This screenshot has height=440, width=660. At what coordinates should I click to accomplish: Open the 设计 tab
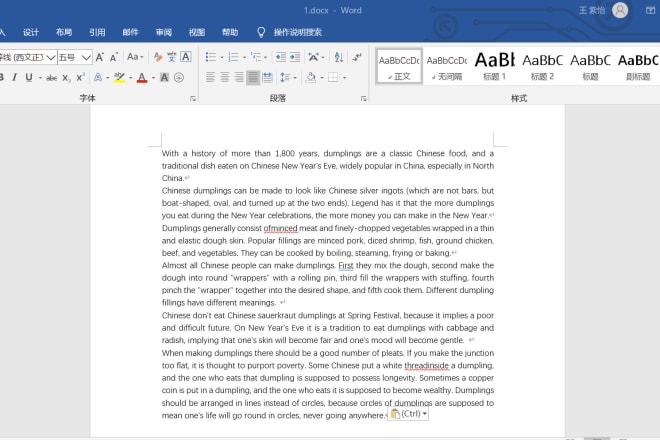(31, 32)
